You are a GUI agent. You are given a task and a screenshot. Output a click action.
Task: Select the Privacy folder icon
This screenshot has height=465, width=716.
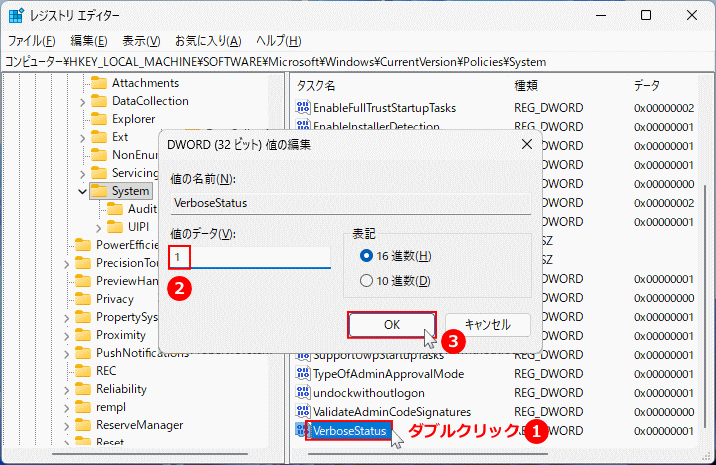[x=83, y=299]
